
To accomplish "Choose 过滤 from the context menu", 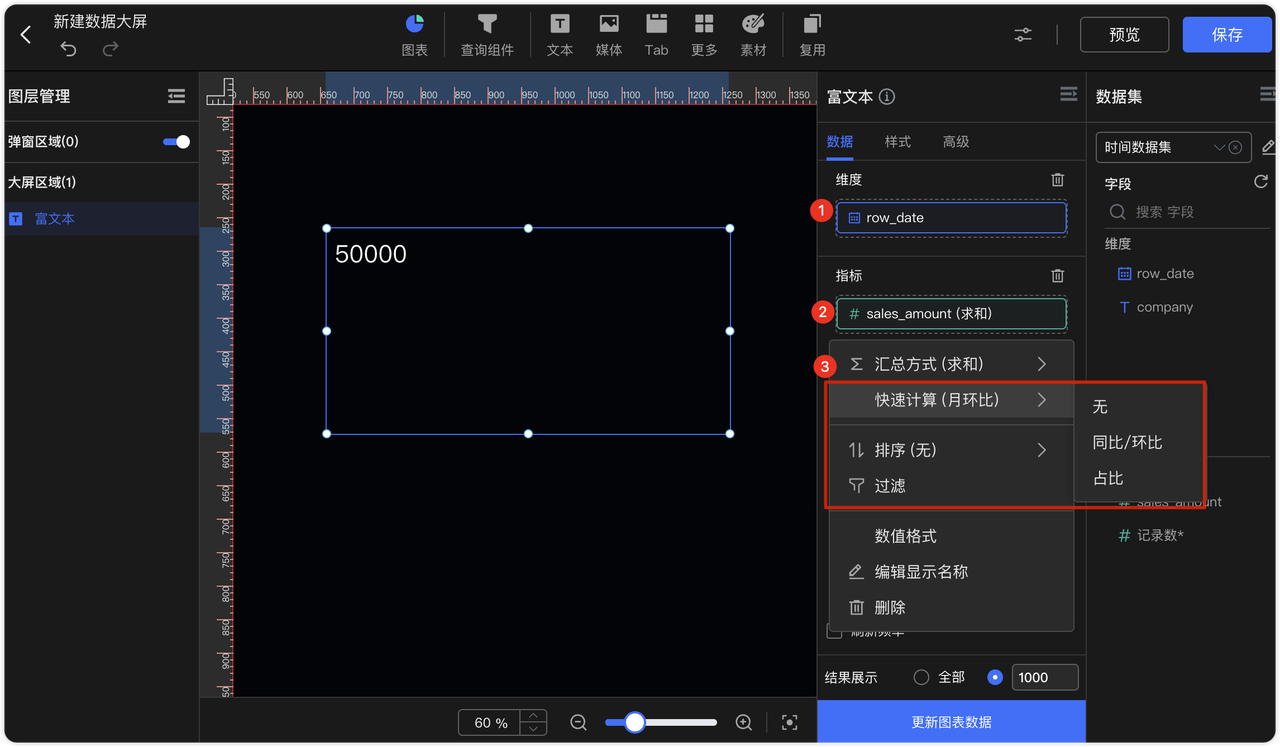I will [x=951, y=486].
